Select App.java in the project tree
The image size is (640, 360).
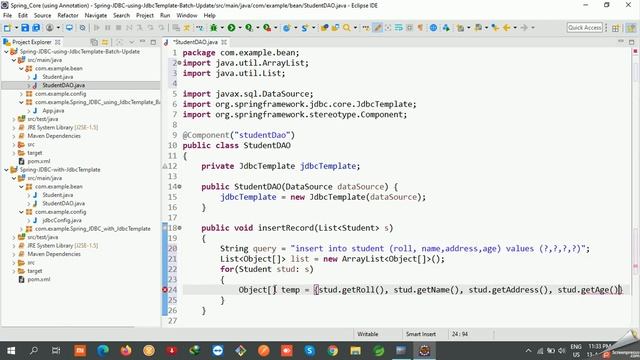point(53,111)
